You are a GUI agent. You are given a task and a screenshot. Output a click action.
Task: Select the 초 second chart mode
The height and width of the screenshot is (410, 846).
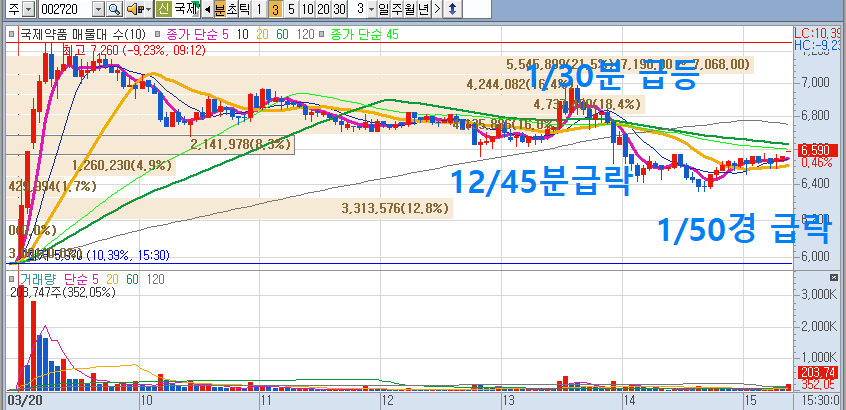(232, 9)
